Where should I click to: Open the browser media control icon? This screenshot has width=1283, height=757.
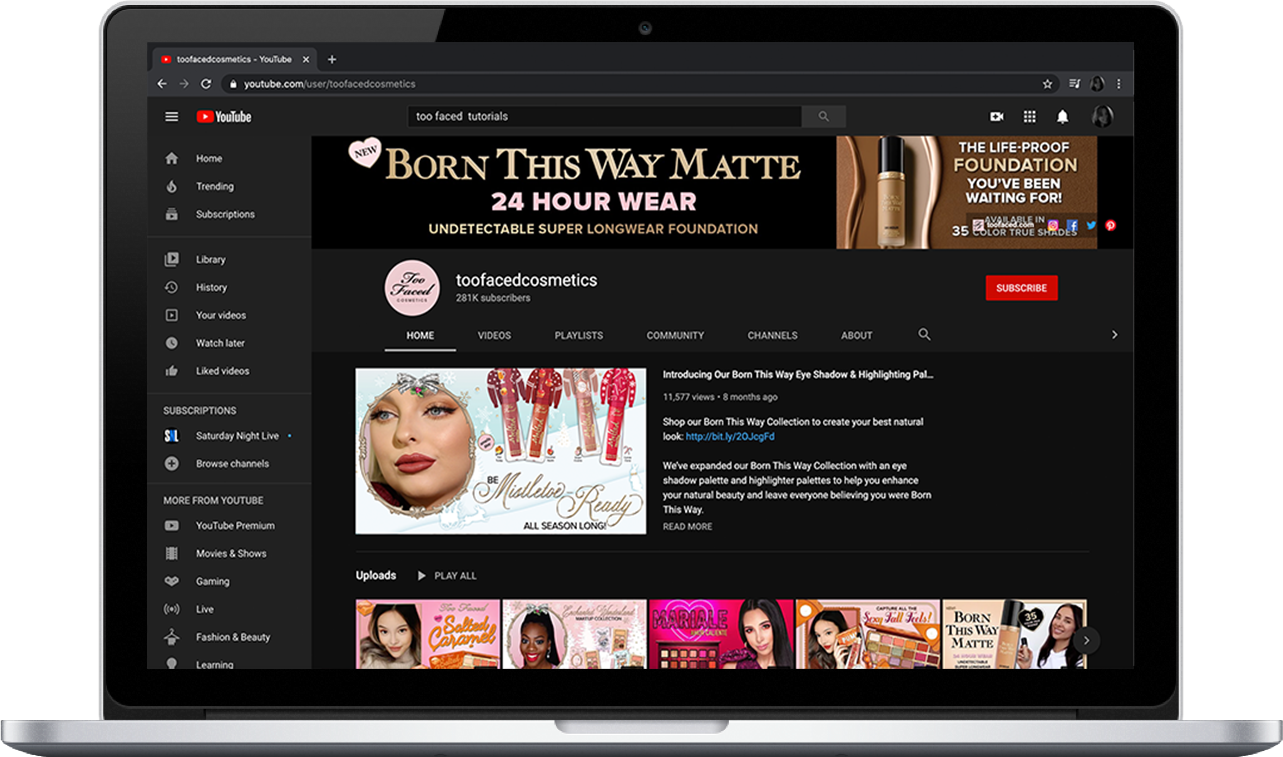point(1074,84)
